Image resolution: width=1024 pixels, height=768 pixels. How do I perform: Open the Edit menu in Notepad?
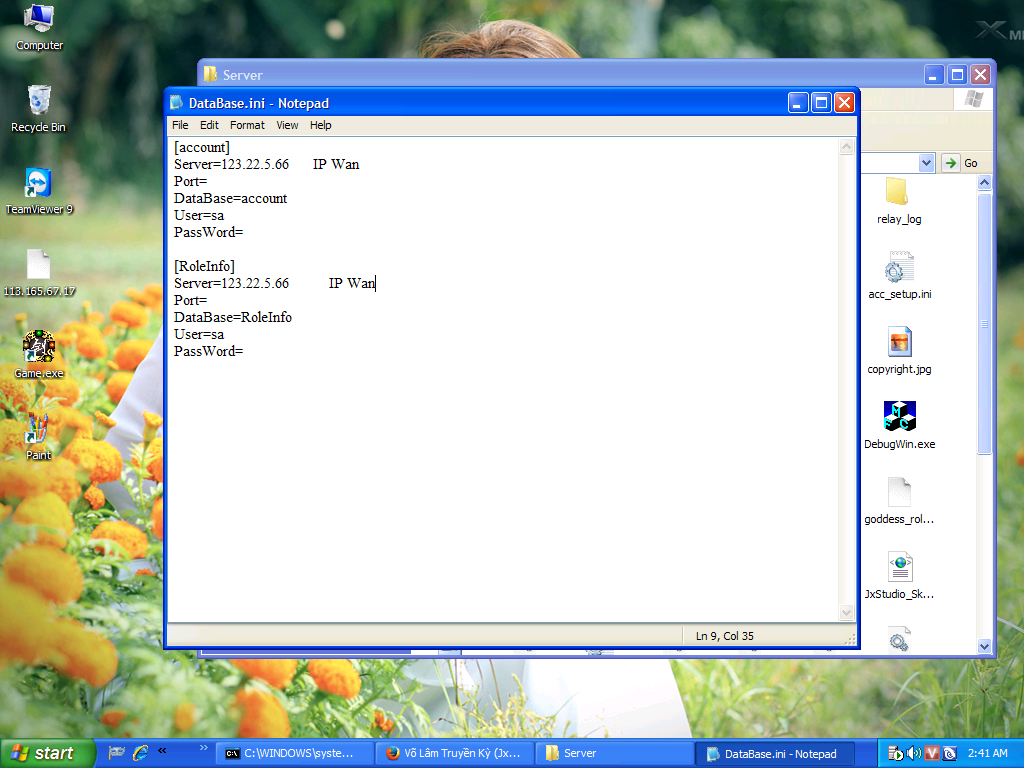(209, 125)
